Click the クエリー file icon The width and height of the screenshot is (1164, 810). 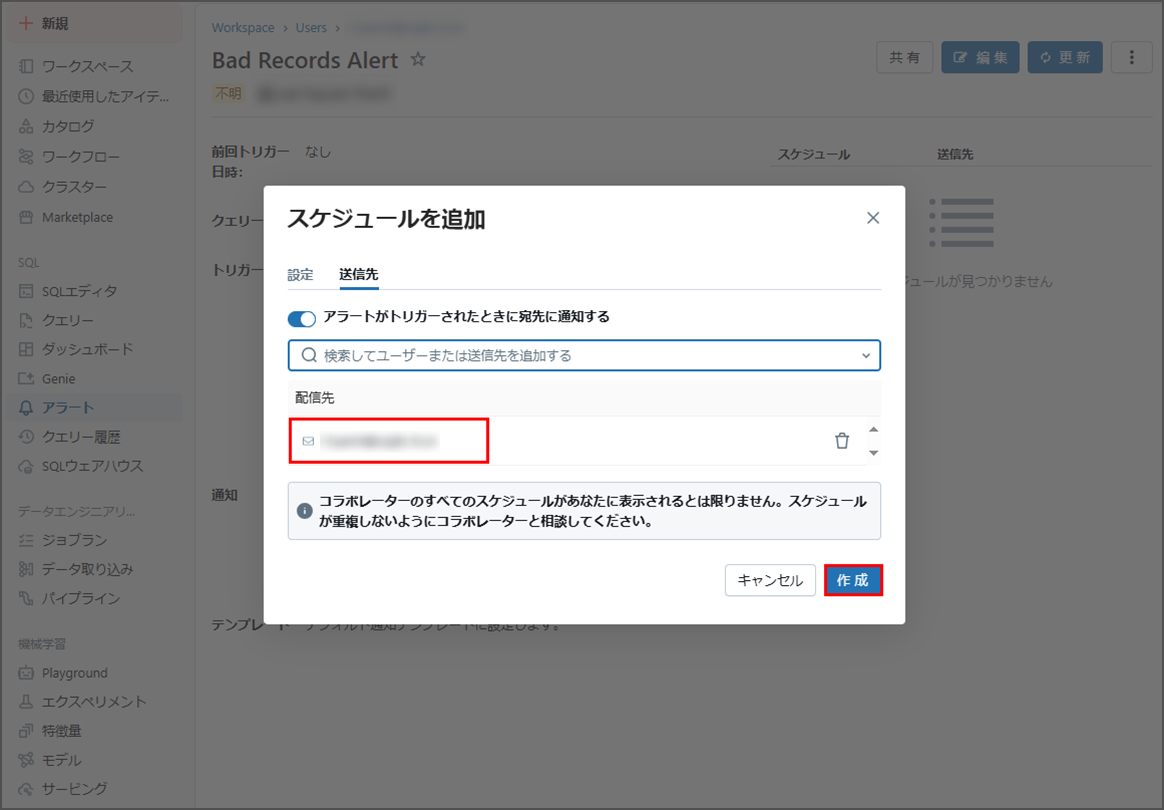[x=26, y=321]
